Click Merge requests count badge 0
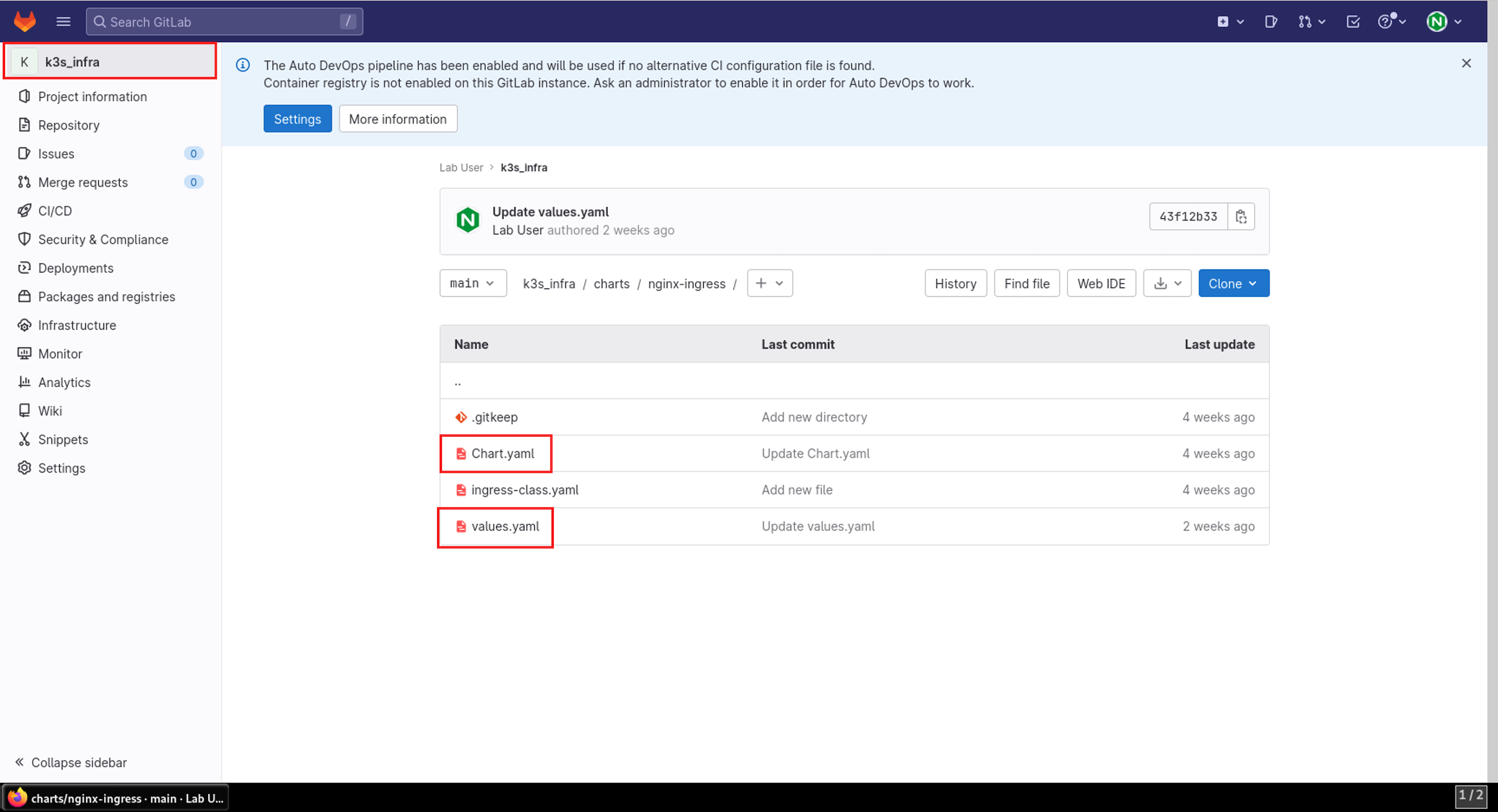This screenshot has height=812, width=1498. (193, 182)
